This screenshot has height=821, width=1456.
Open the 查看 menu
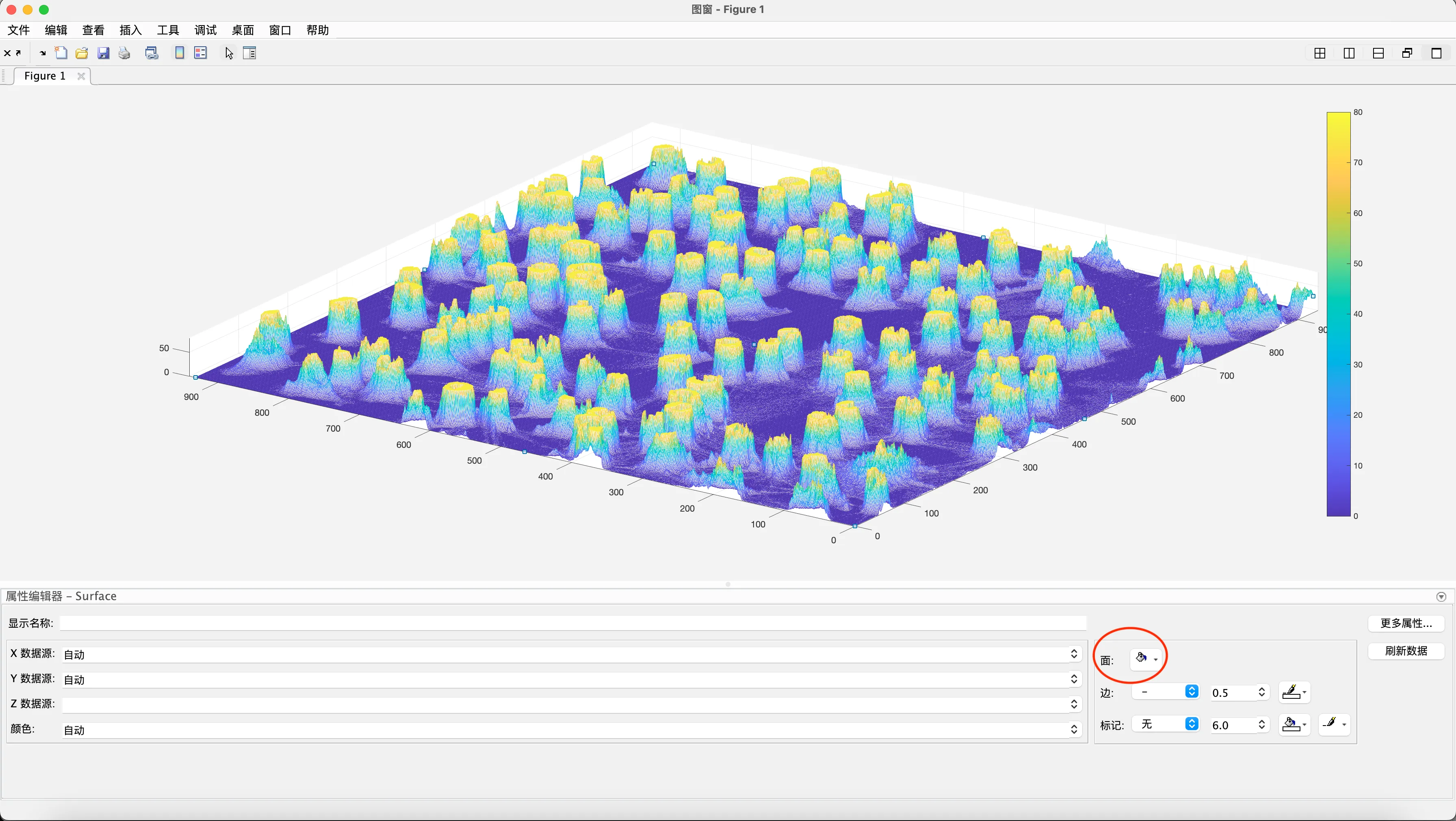[93, 30]
